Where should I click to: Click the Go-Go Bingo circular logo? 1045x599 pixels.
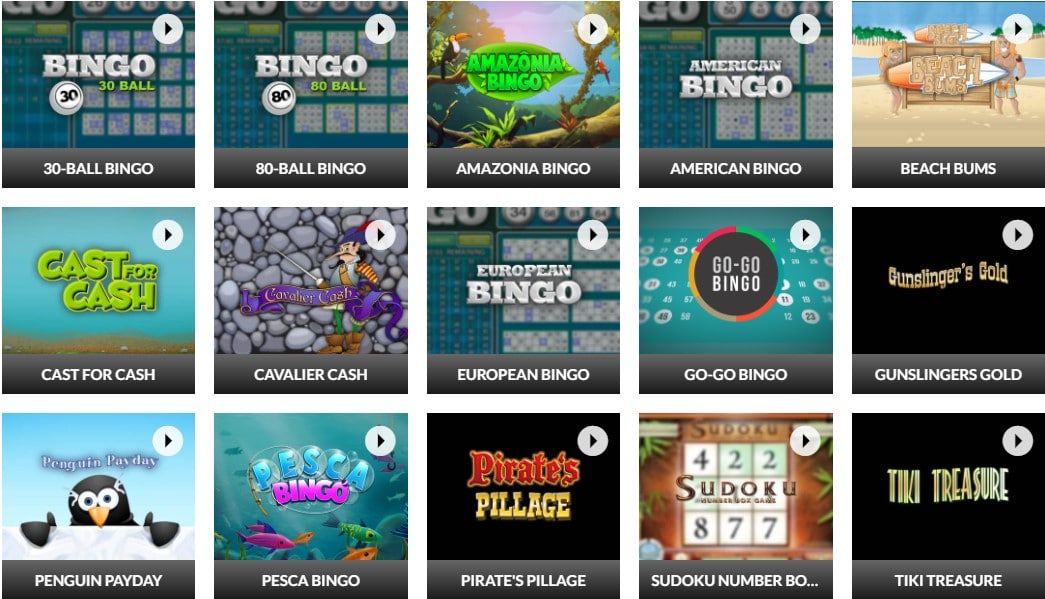pos(736,274)
